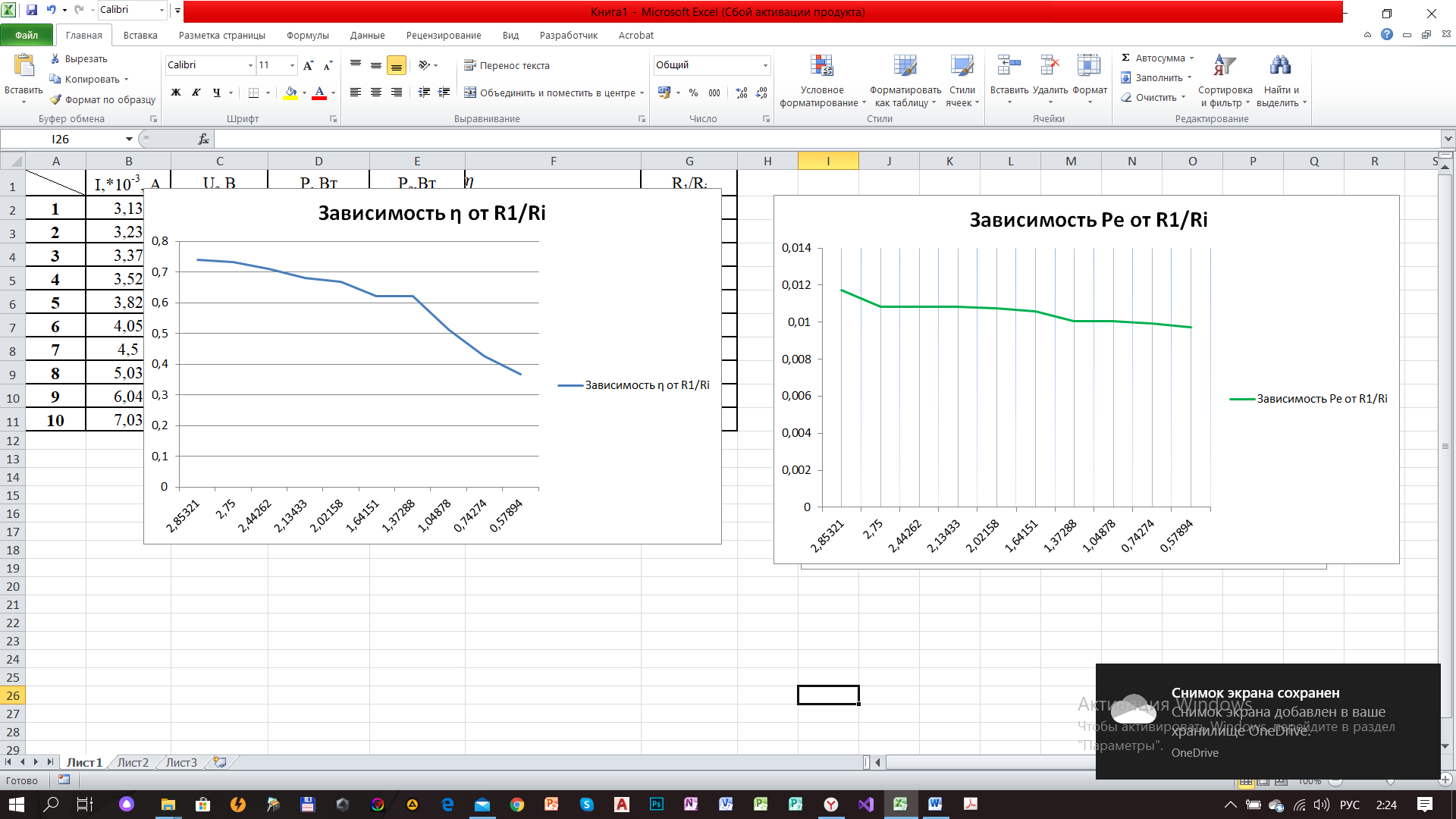
Task: Switch to the Разметка страницы tab
Action: (221, 35)
